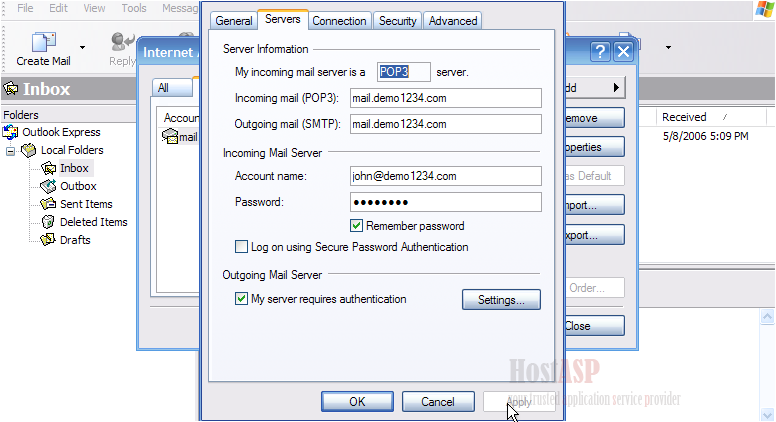Screen dimensions: 776x422
Task: Collapse the Local Folders tree node
Action: tap(11, 151)
